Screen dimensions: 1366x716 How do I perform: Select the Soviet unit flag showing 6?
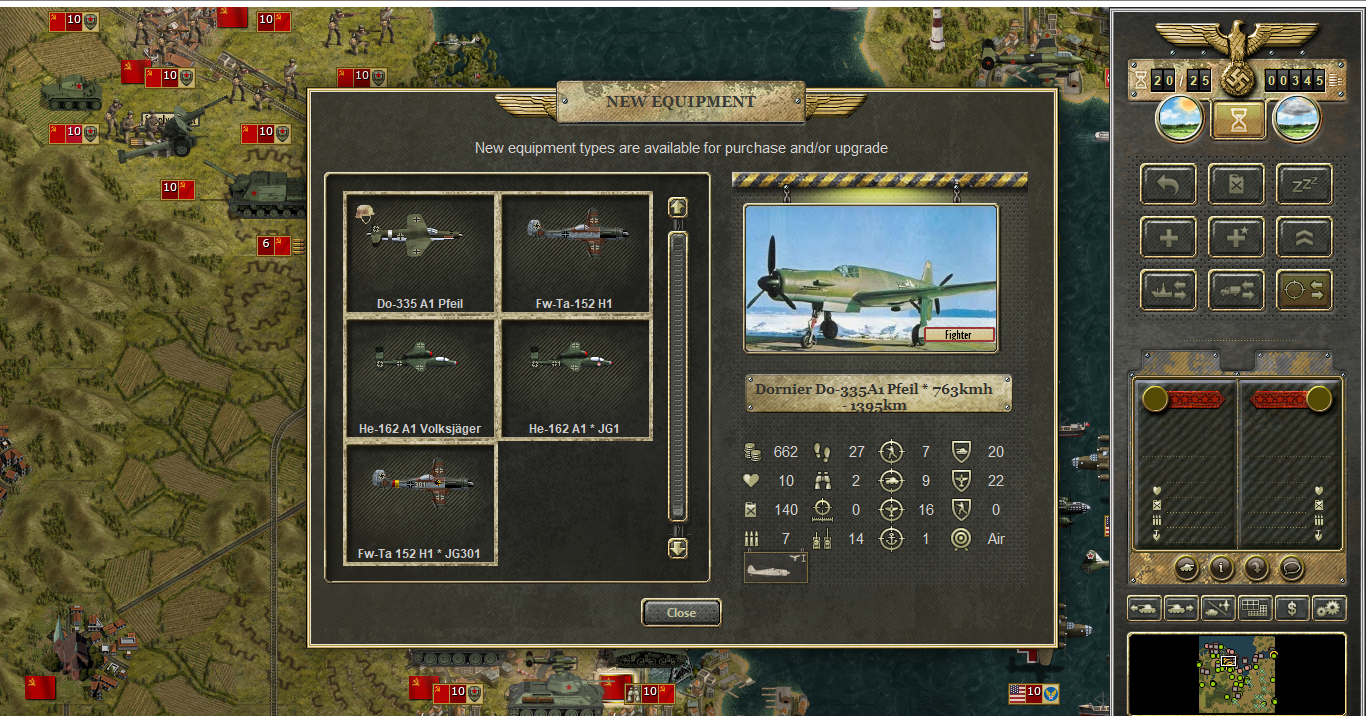[274, 245]
